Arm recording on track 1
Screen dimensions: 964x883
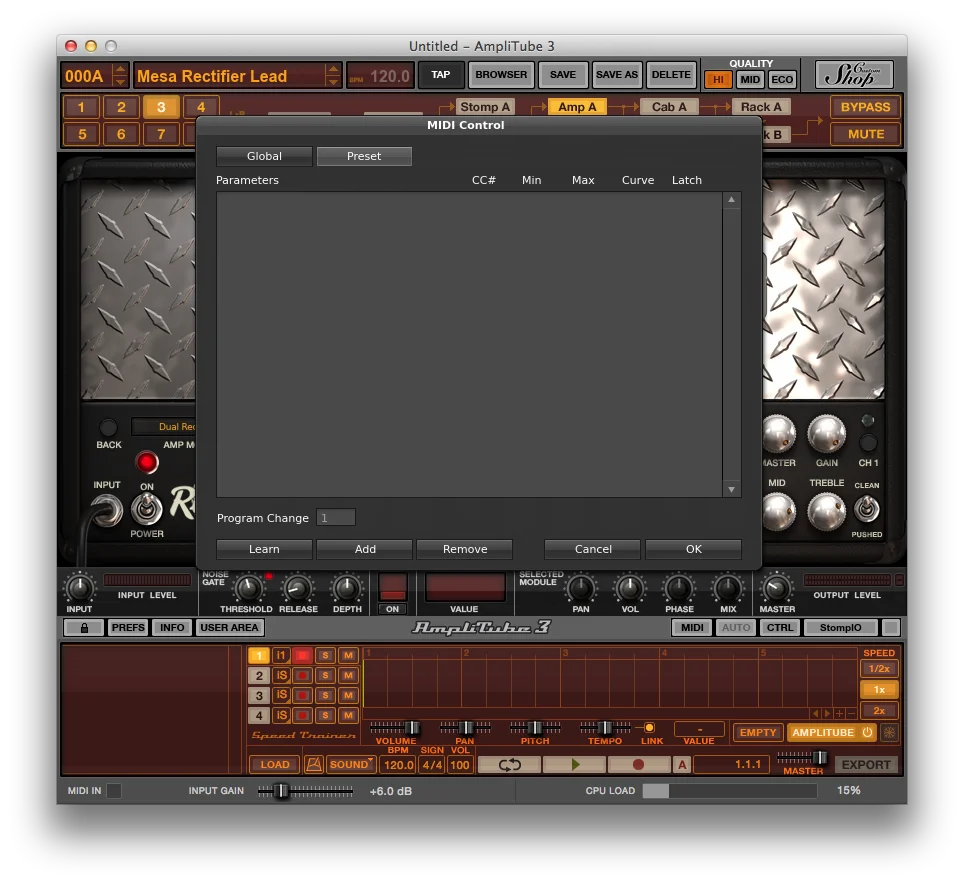point(303,656)
